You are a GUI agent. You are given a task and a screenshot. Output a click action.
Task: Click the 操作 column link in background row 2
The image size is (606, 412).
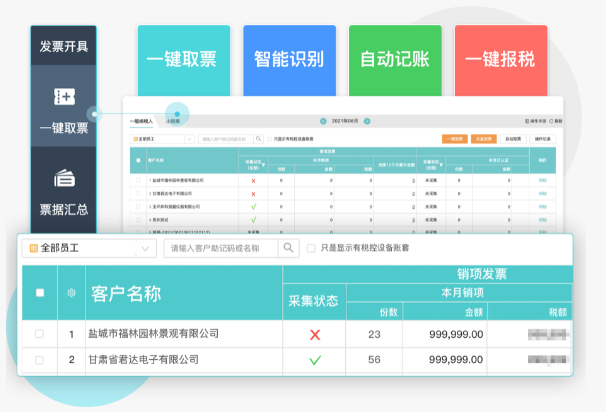543,194
